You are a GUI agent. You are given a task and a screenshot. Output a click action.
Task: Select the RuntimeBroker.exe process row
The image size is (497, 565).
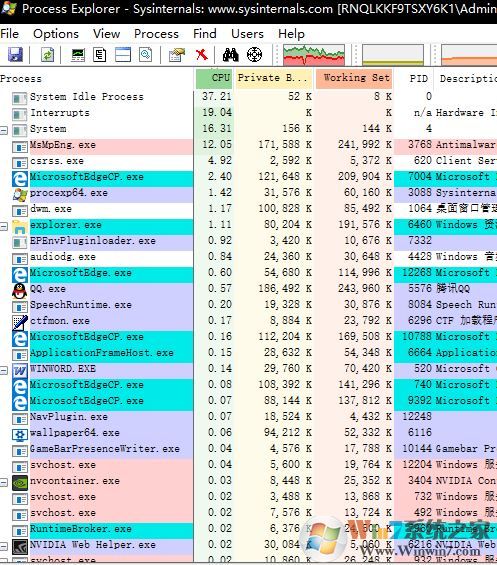[248, 529]
